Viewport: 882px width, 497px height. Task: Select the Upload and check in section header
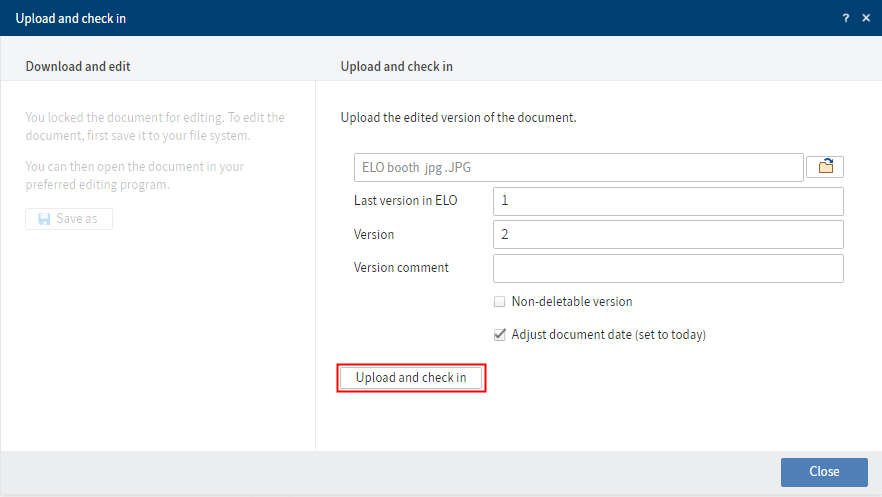(x=396, y=67)
